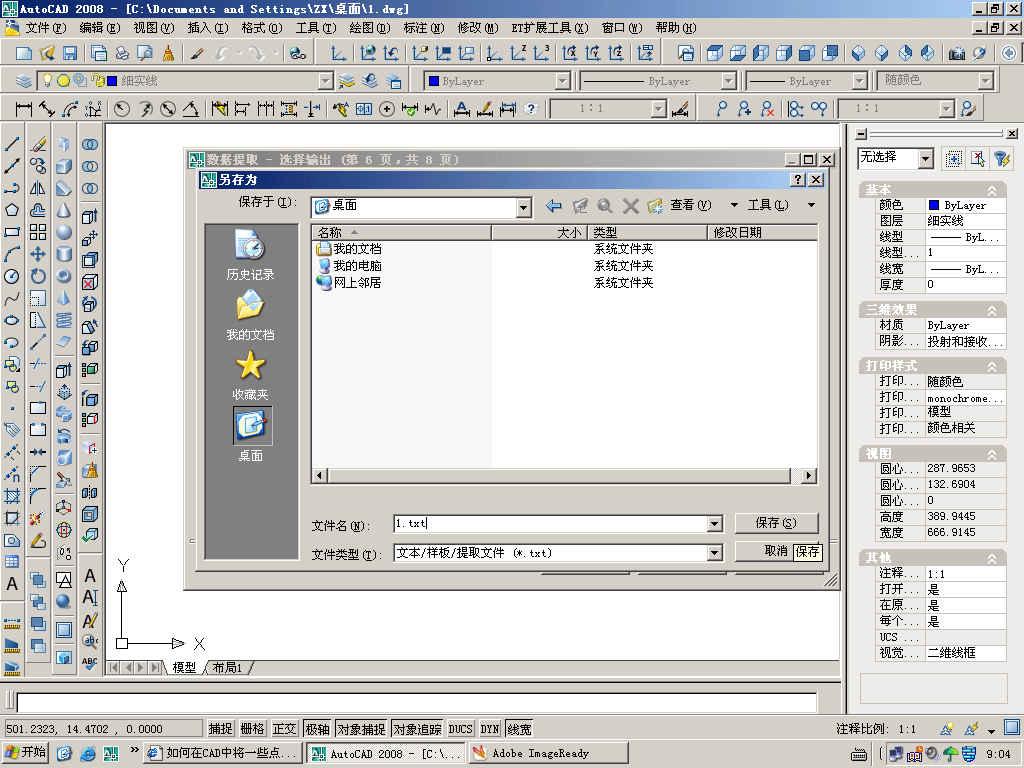Collapse the 三维效果 section in properties
This screenshot has height=768, width=1024.
[x=991, y=311]
